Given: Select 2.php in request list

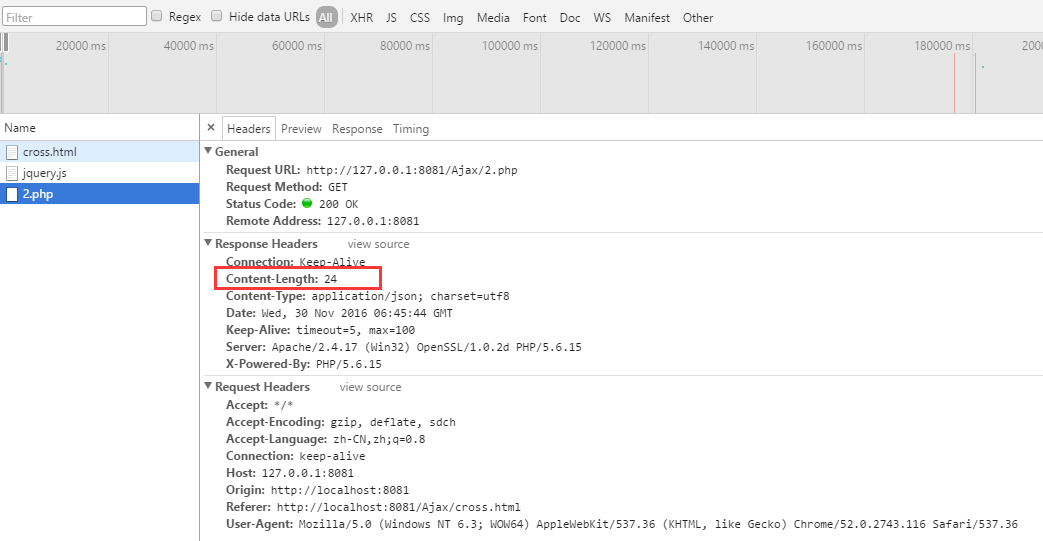Looking at the screenshot, I should point(100,194).
